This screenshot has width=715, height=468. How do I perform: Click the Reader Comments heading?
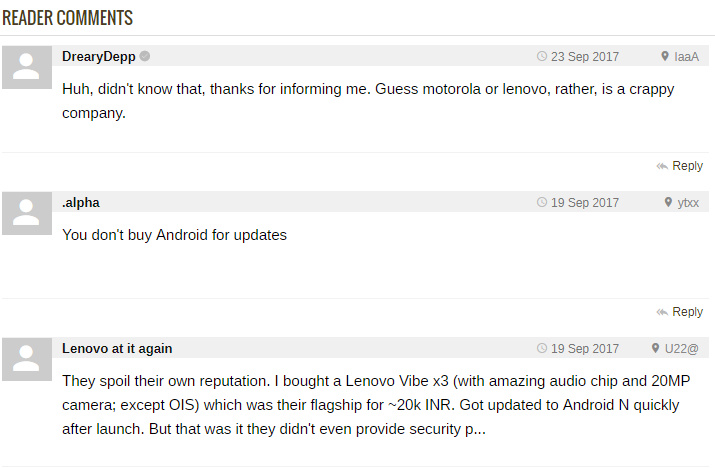point(67,18)
